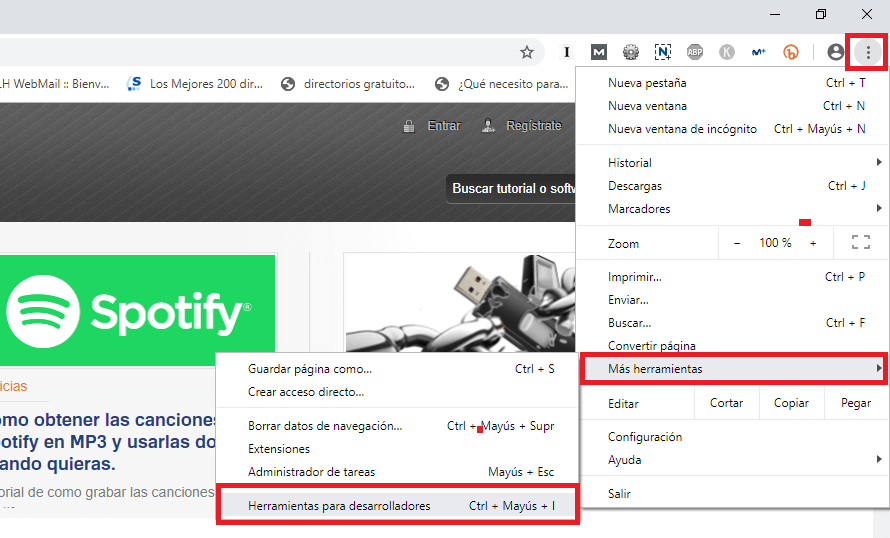Click the Pegar edit button
Screen dimensions: 890x538
click(856, 403)
